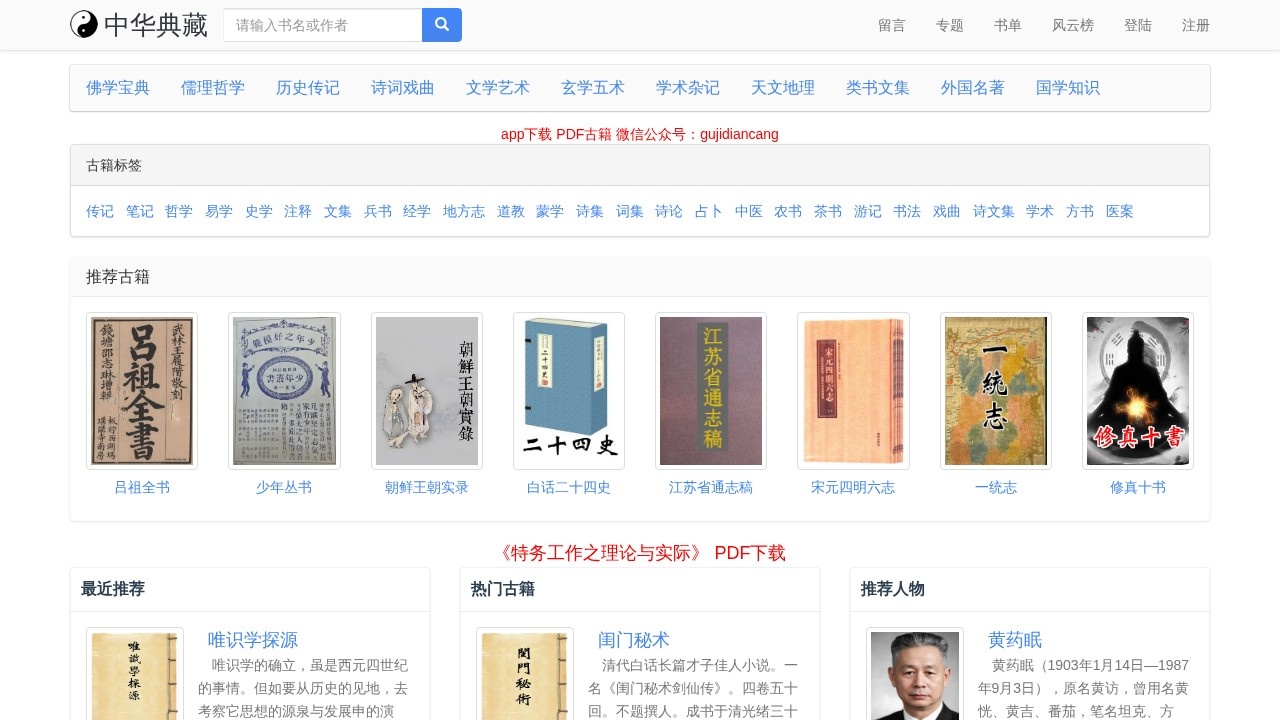Screen dimensions: 1280x720
Task: Click the search magnifier icon
Action: tap(442, 25)
